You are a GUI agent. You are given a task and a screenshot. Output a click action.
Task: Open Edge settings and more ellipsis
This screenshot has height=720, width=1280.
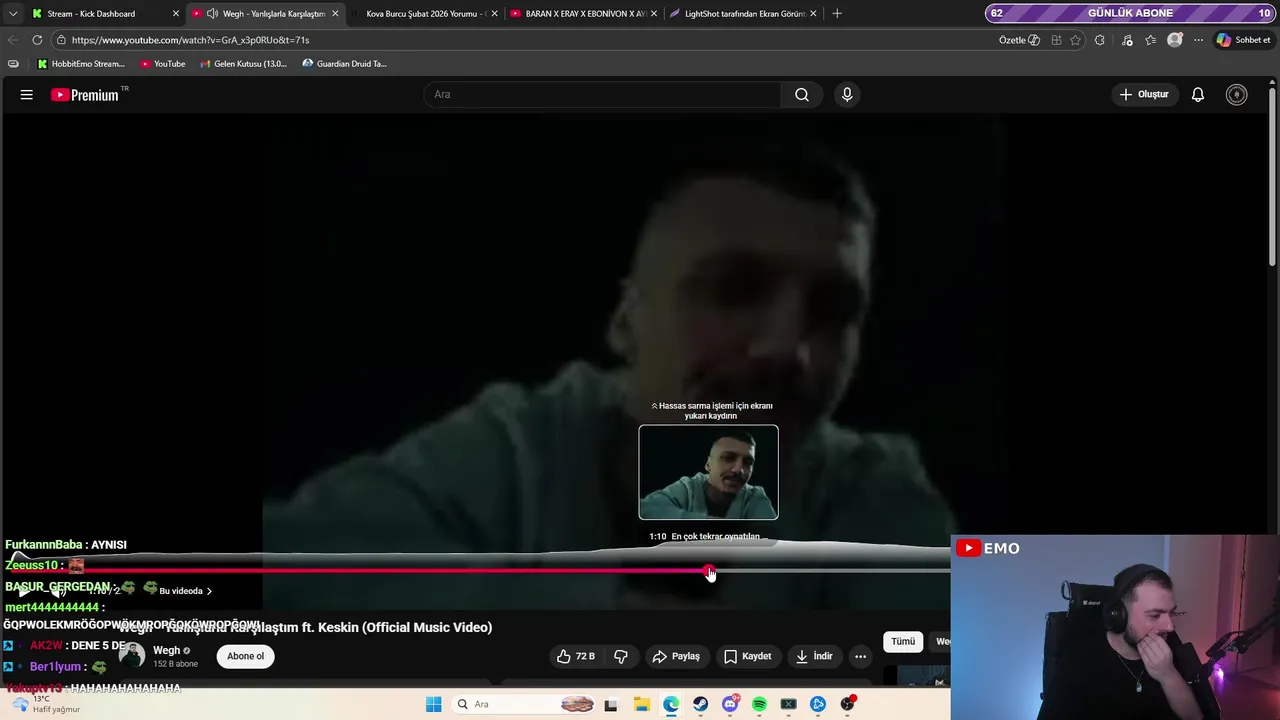click(x=1198, y=40)
